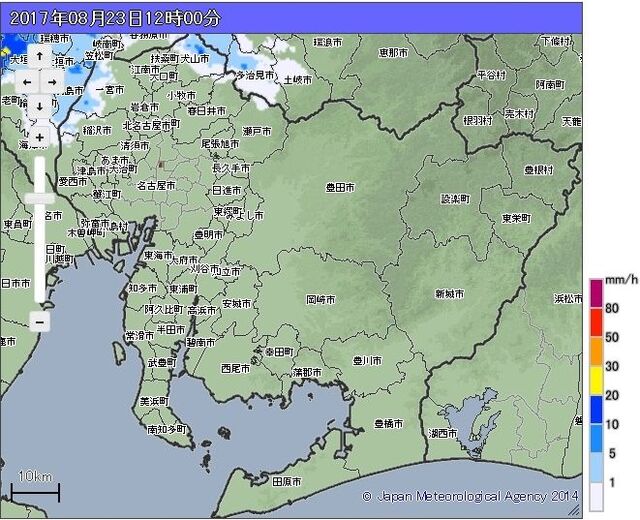The height and width of the screenshot is (520, 640).
Task: Click the 名古屋市 label on the map
Action: 156,186
